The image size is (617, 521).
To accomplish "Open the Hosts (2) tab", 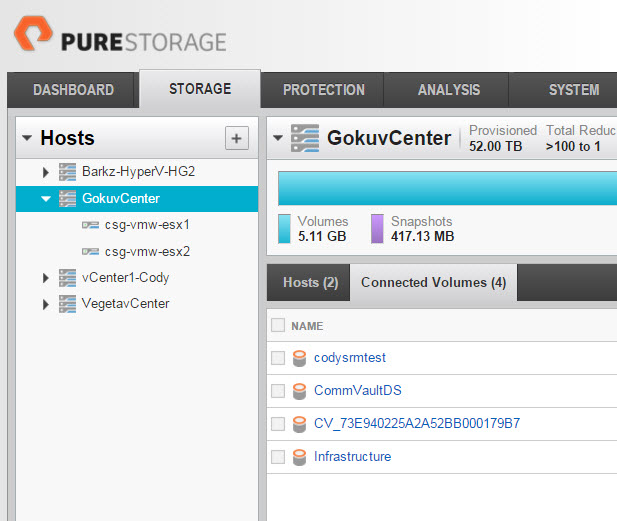I will point(308,283).
